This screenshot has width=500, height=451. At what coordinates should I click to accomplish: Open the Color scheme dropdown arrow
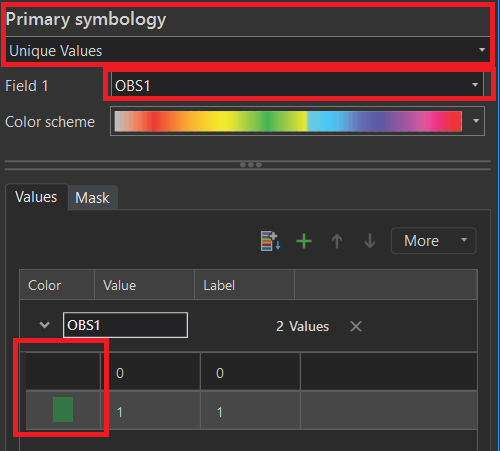(x=476, y=121)
